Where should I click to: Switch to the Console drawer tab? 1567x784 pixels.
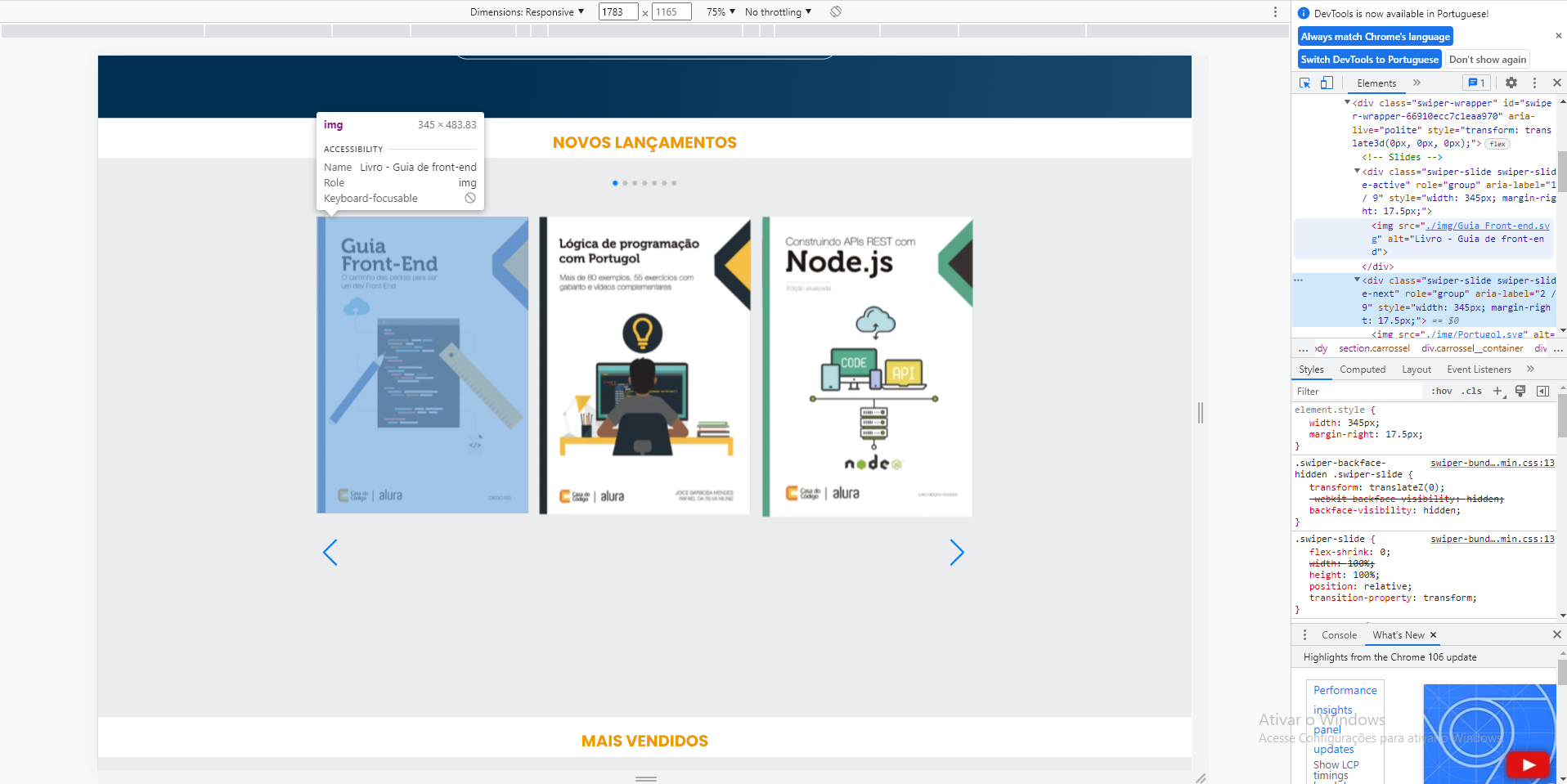(x=1339, y=634)
